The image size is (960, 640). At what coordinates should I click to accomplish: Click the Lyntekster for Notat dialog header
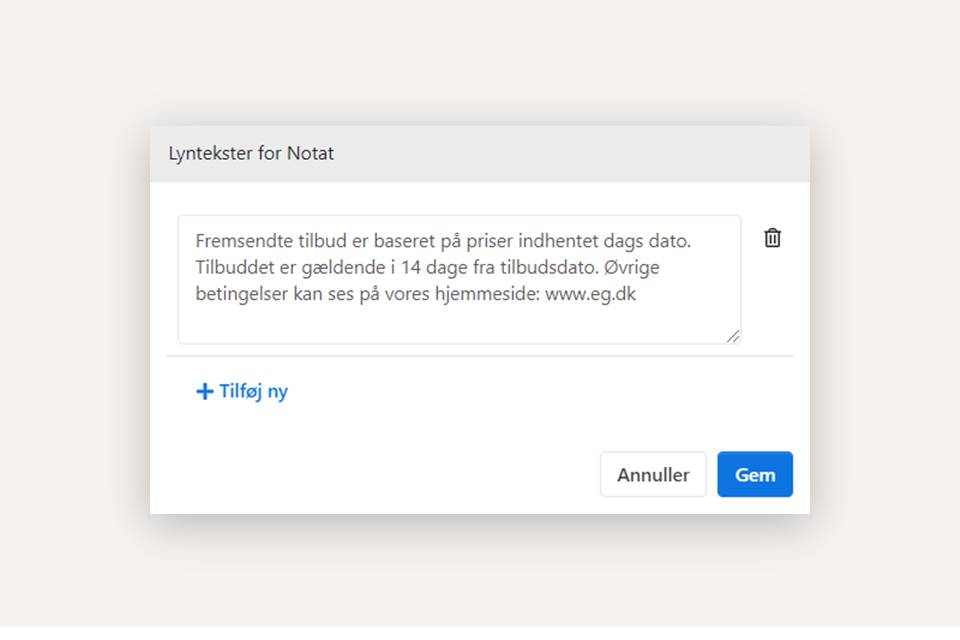251,153
